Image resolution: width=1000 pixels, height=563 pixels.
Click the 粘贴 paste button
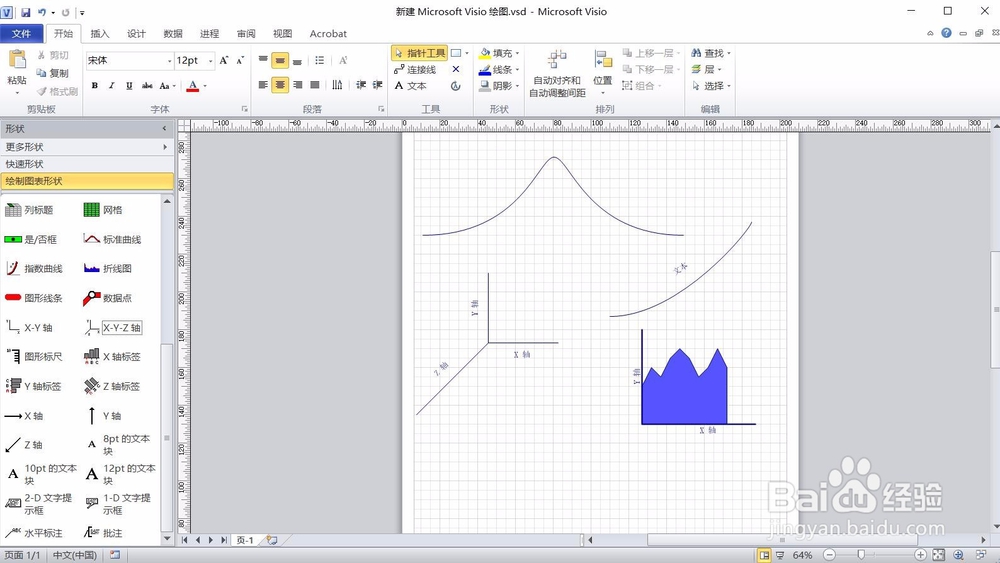17,72
